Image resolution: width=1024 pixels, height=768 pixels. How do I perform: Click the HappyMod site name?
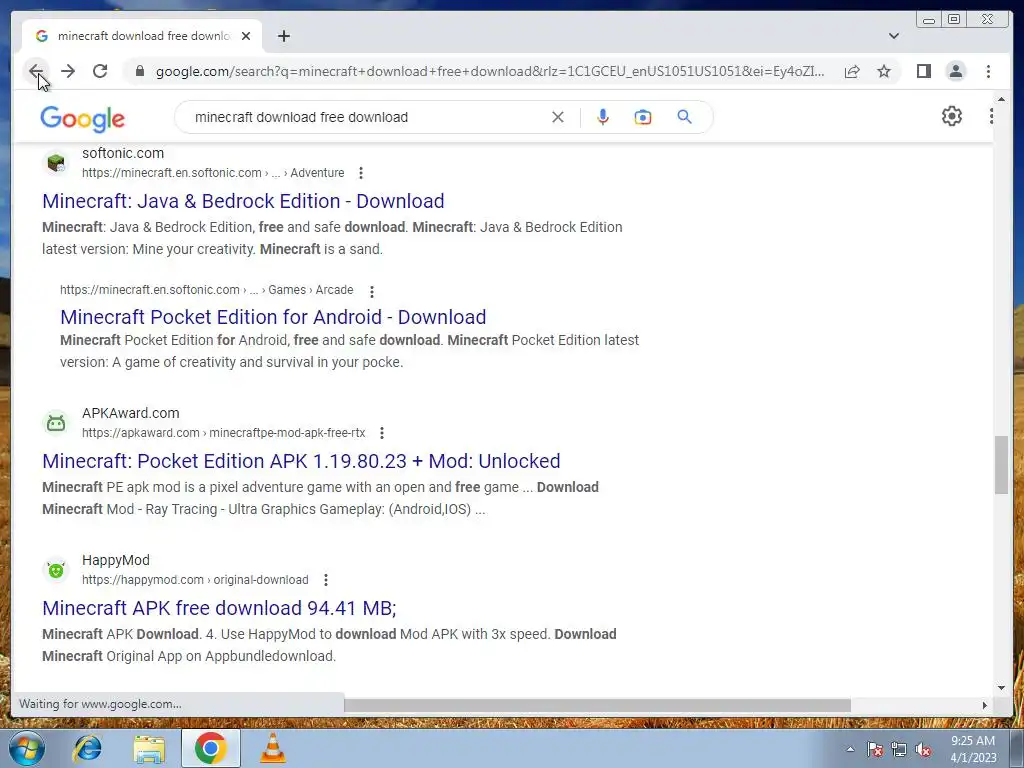point(116,560)
